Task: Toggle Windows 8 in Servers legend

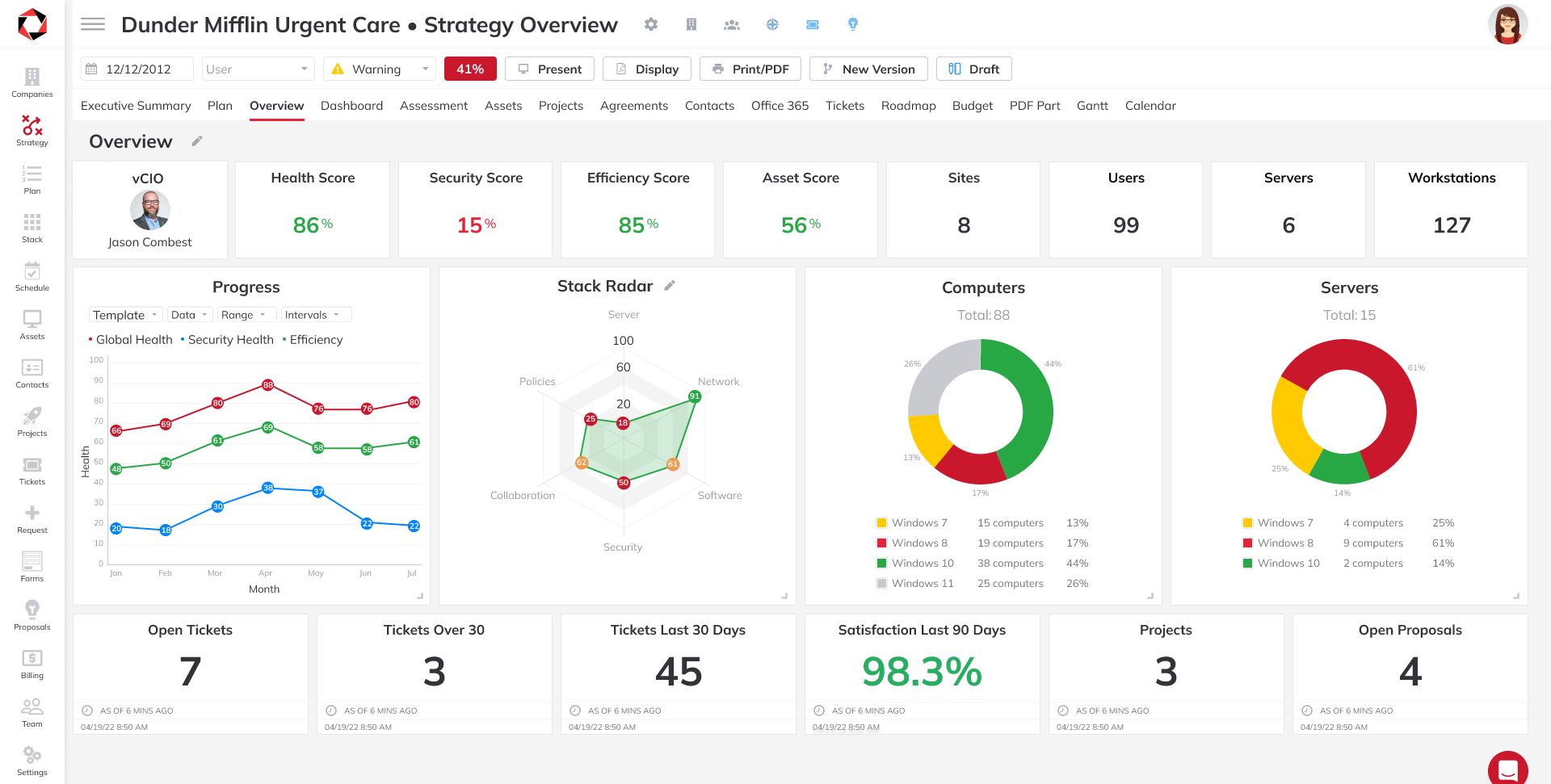Action: pyautogui.click(x=1278, y=543)
